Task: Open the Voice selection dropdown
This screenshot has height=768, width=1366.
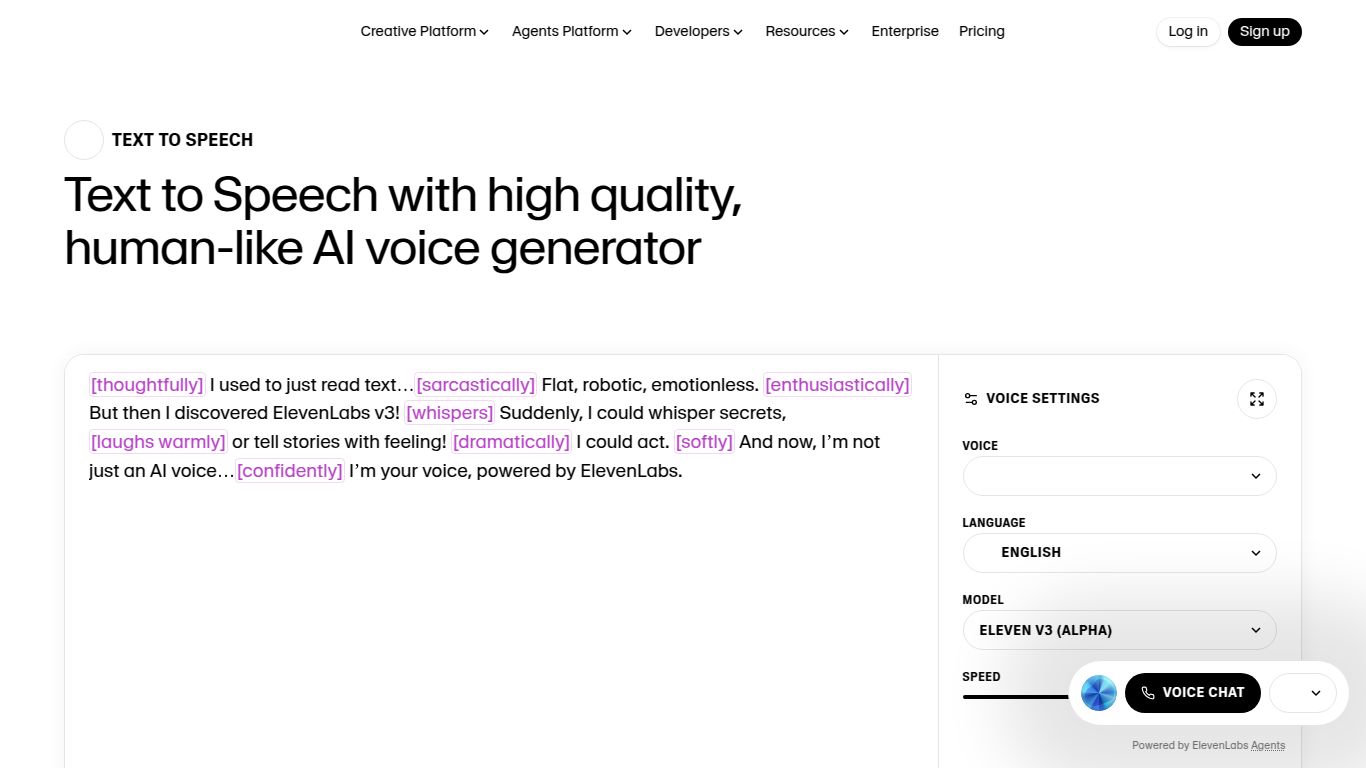Action: point(1118,476)
